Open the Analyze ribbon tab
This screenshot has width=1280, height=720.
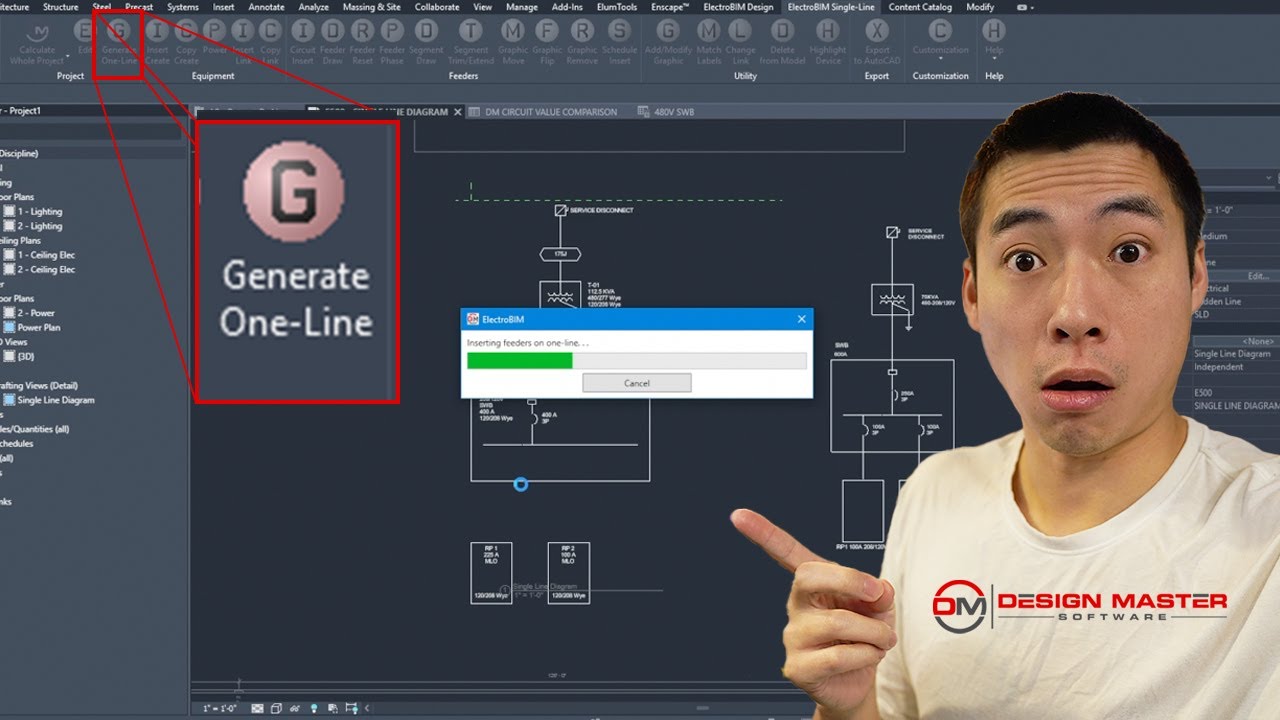tap(314, 7)
